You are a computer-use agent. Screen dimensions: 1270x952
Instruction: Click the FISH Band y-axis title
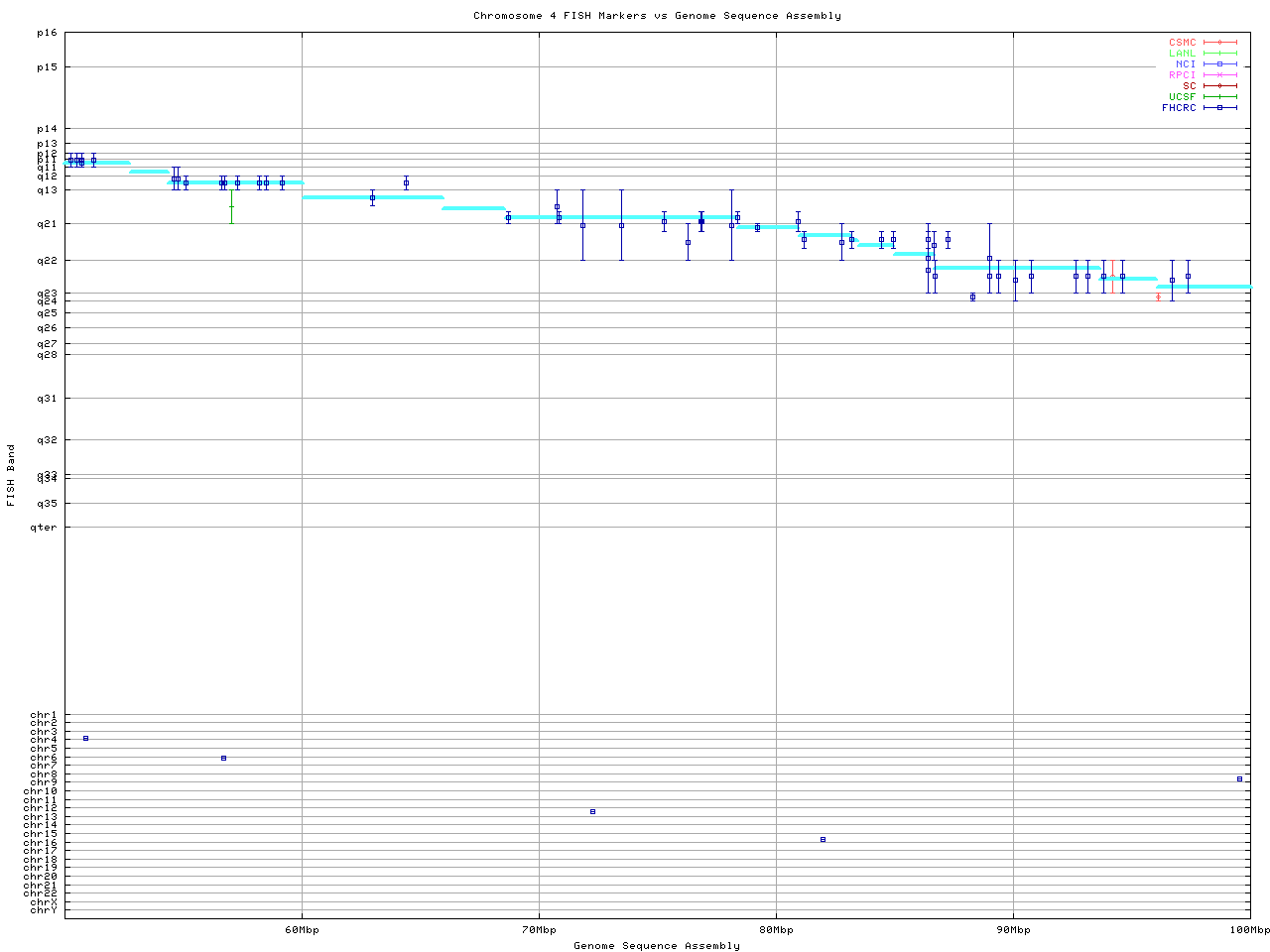coord(11,475)
